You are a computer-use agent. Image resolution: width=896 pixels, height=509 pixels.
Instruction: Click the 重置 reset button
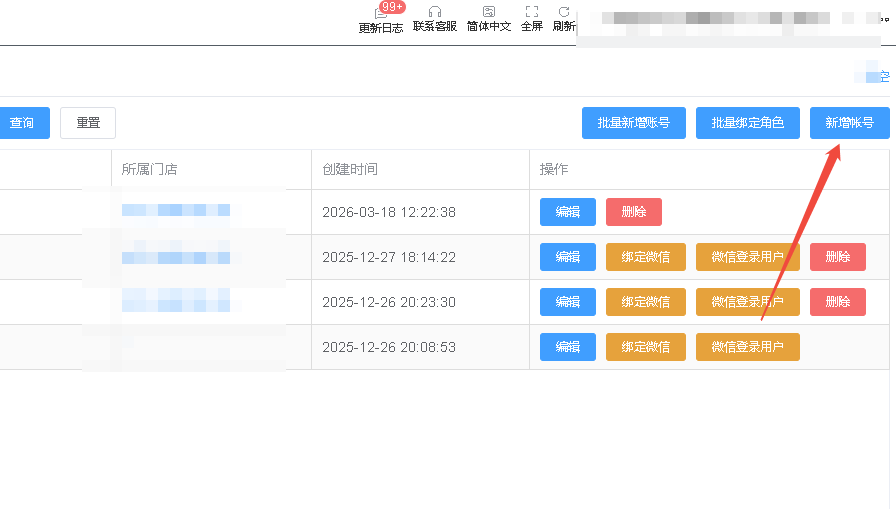coord(88,123)
